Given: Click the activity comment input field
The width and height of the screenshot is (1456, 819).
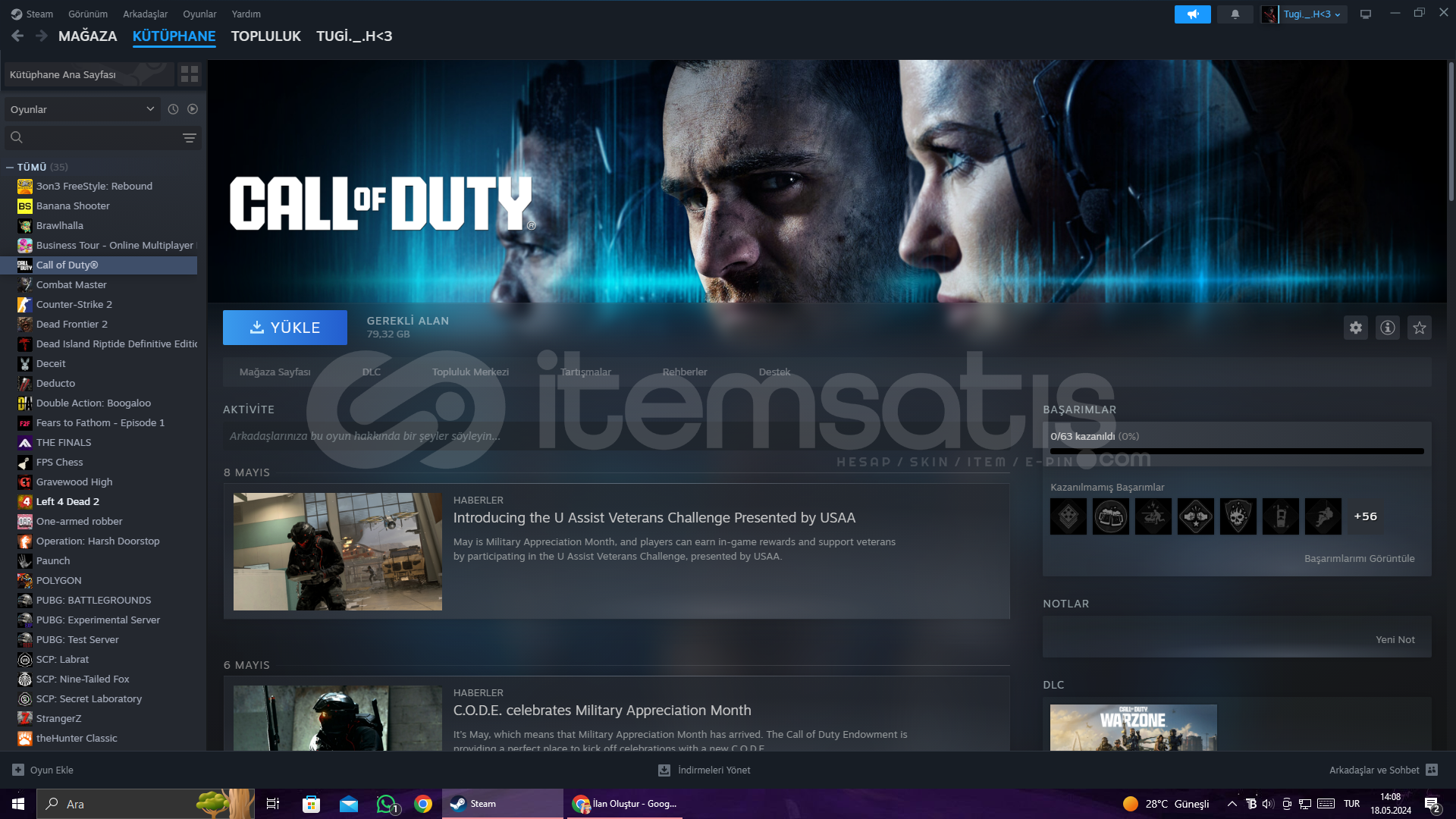Looking at the screenshot, I should [x=617, y=436].
